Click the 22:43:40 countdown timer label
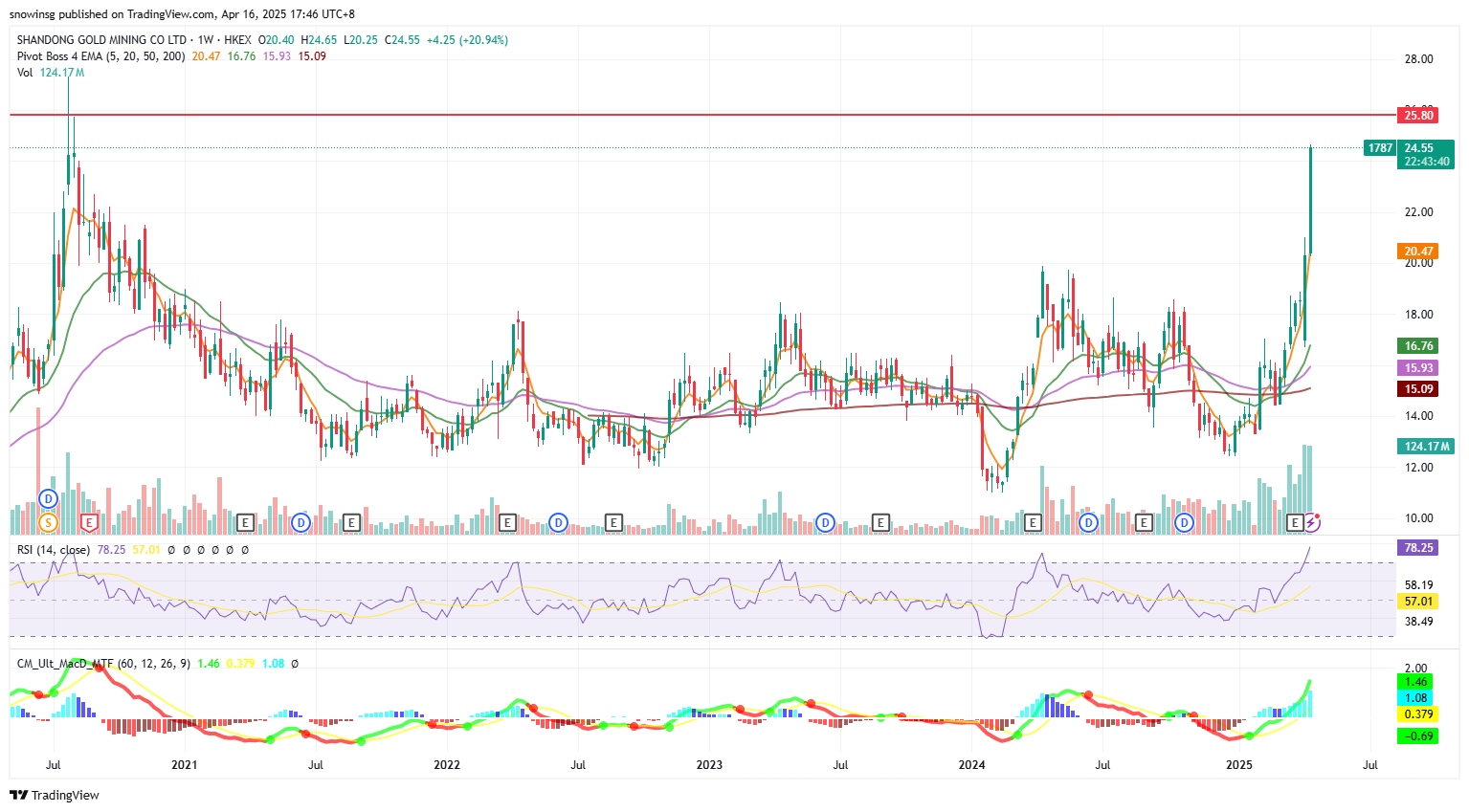 click(1426, 162)
